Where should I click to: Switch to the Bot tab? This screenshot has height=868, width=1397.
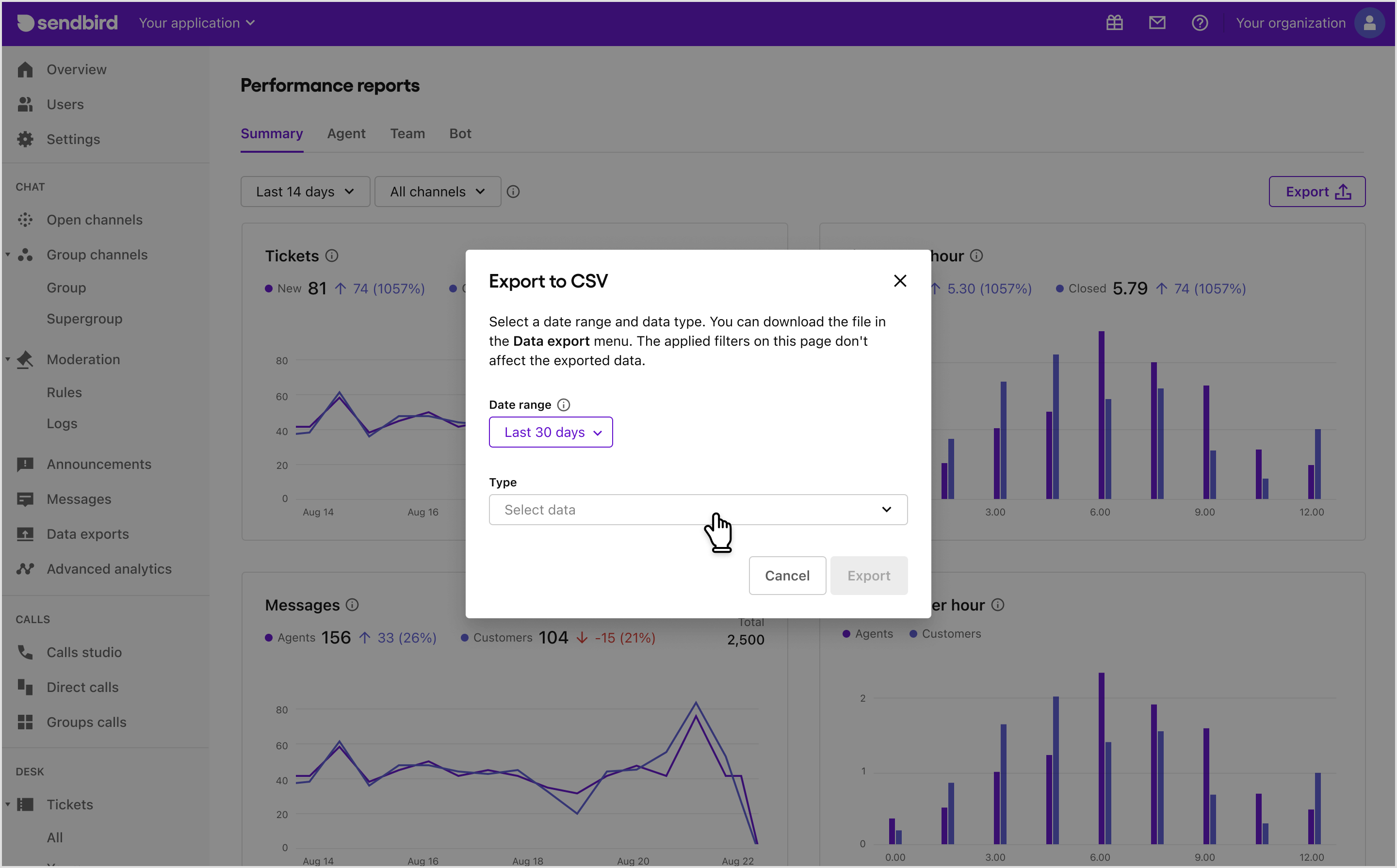click(x=460, y=134)
